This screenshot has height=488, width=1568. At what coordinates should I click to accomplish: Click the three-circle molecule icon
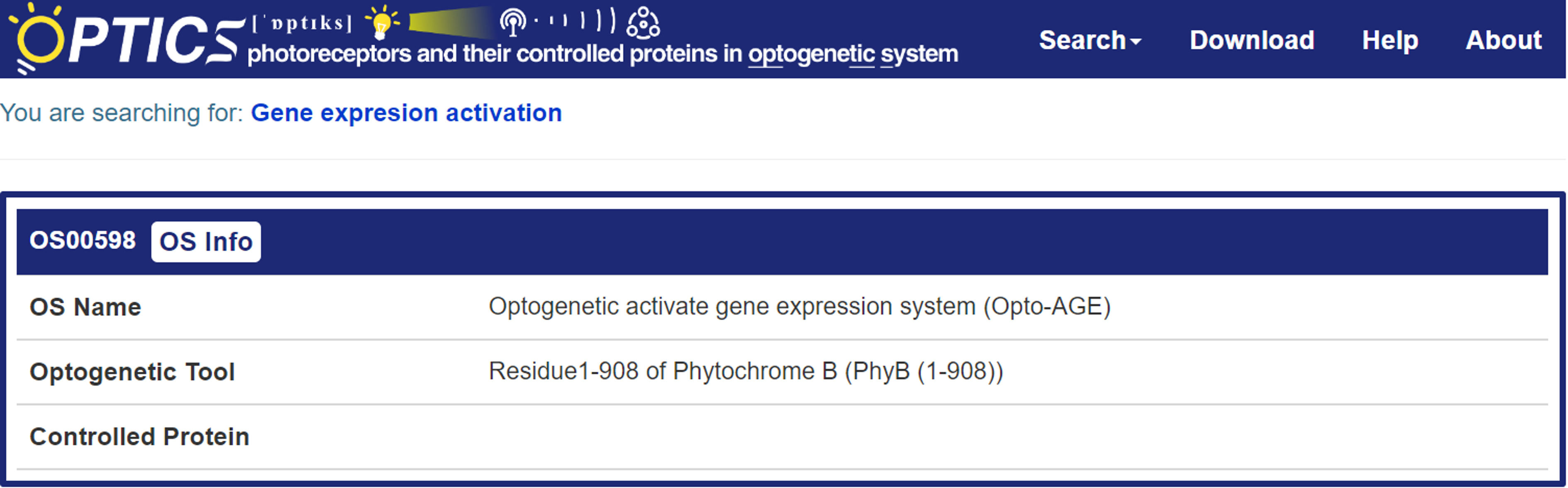pos(643,22)
